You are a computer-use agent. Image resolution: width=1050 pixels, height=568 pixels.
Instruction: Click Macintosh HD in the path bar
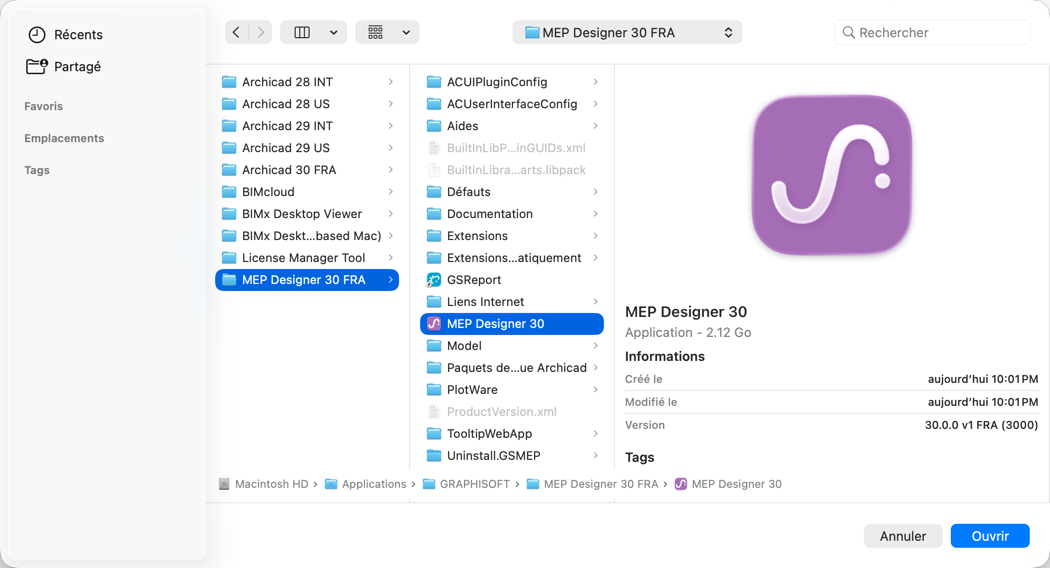click(265, 484)
